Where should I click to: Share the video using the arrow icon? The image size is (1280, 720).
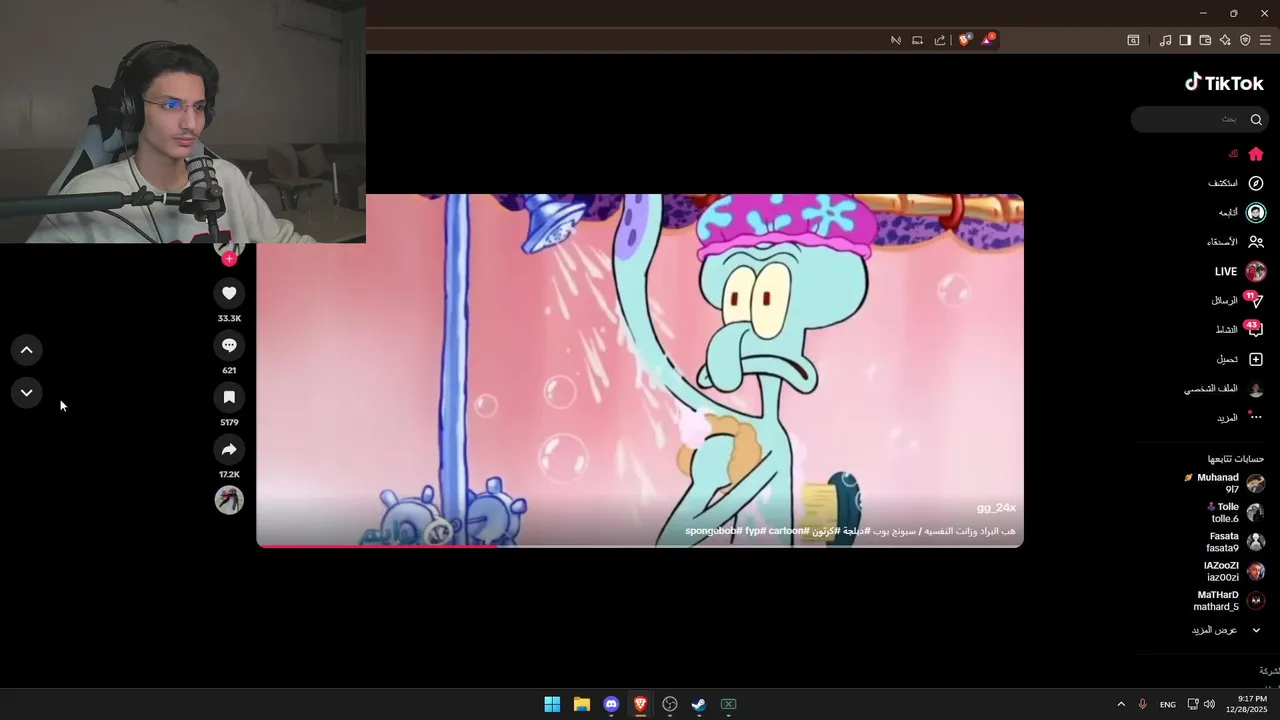[229, 449]
